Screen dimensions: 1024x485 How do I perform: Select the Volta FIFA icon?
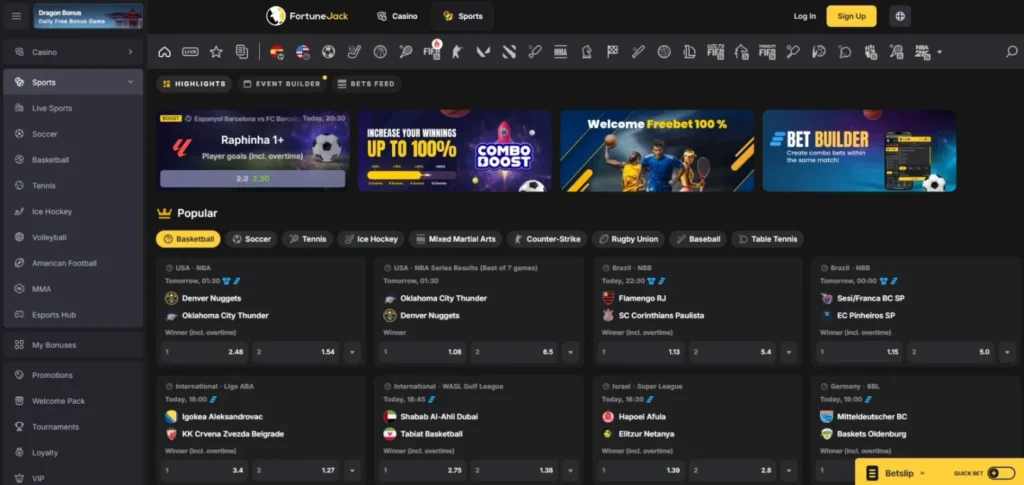click(715, 52)
